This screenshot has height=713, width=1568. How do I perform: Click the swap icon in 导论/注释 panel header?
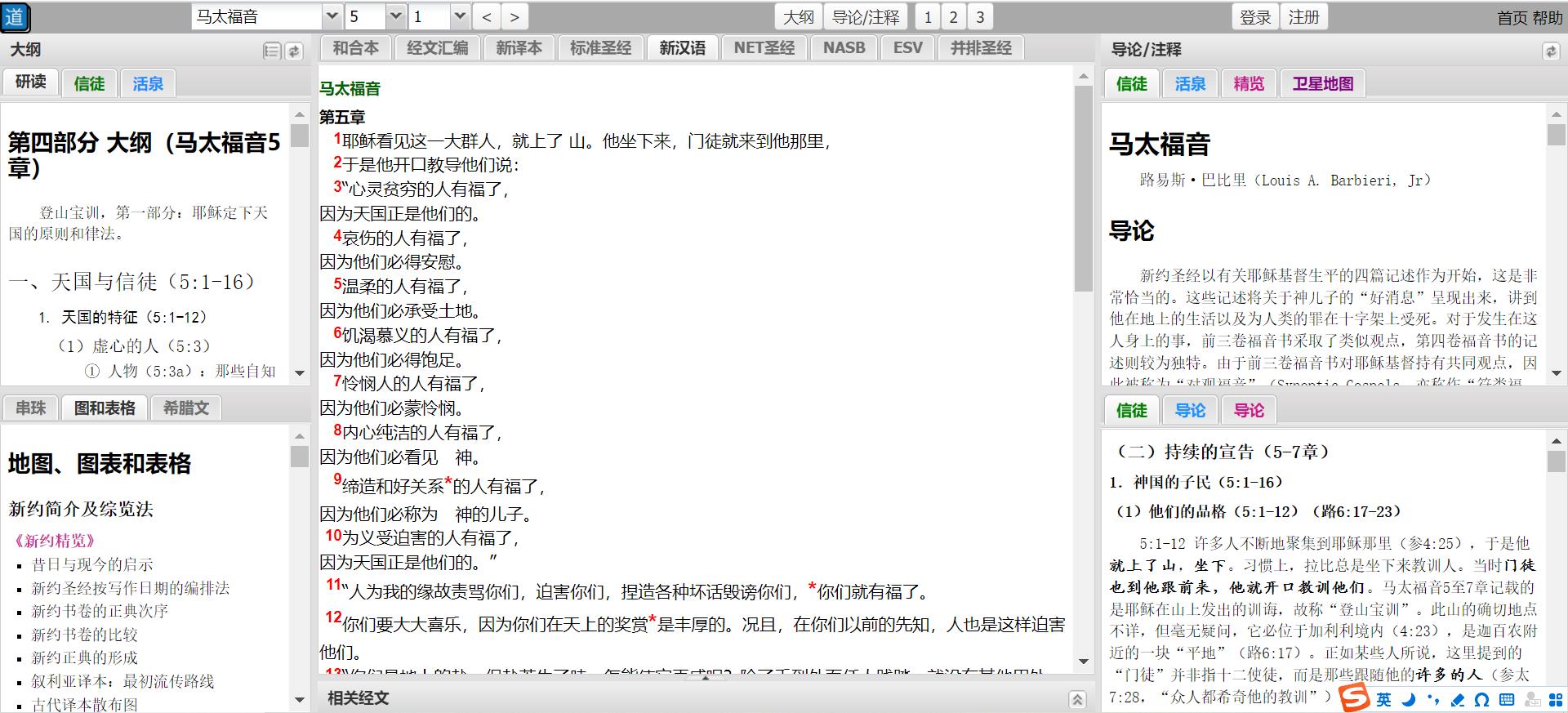click(x=1550, y=51)
